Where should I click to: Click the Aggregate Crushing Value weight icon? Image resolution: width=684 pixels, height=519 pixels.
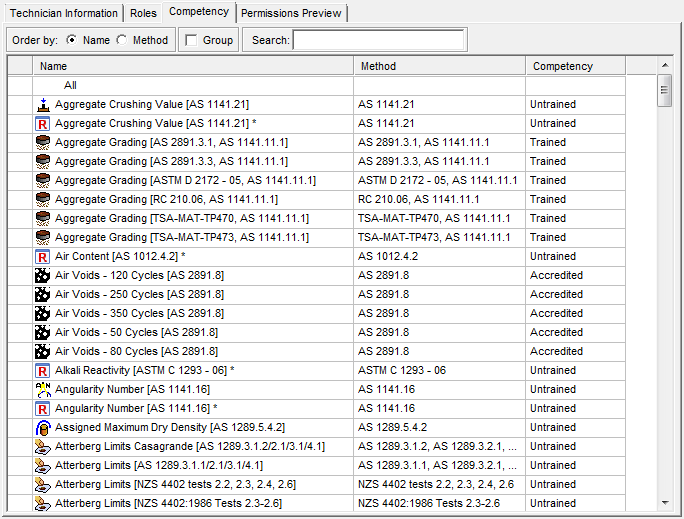[x=42, y=104]
